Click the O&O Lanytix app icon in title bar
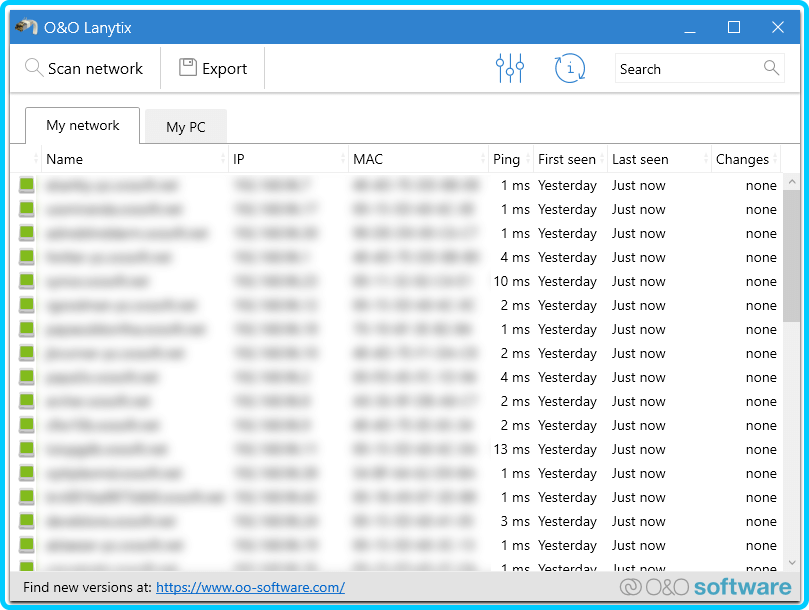 click(x=26, y=26)
